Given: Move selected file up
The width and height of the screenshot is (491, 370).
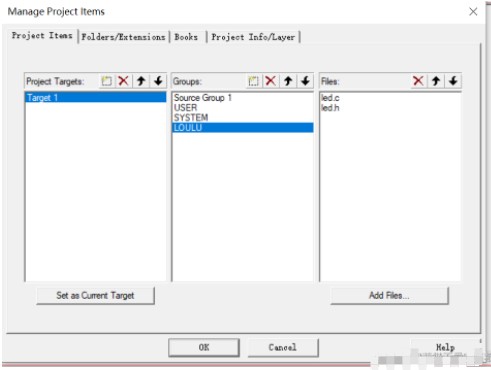Looking at the screenshot, I should pos(436,81).
